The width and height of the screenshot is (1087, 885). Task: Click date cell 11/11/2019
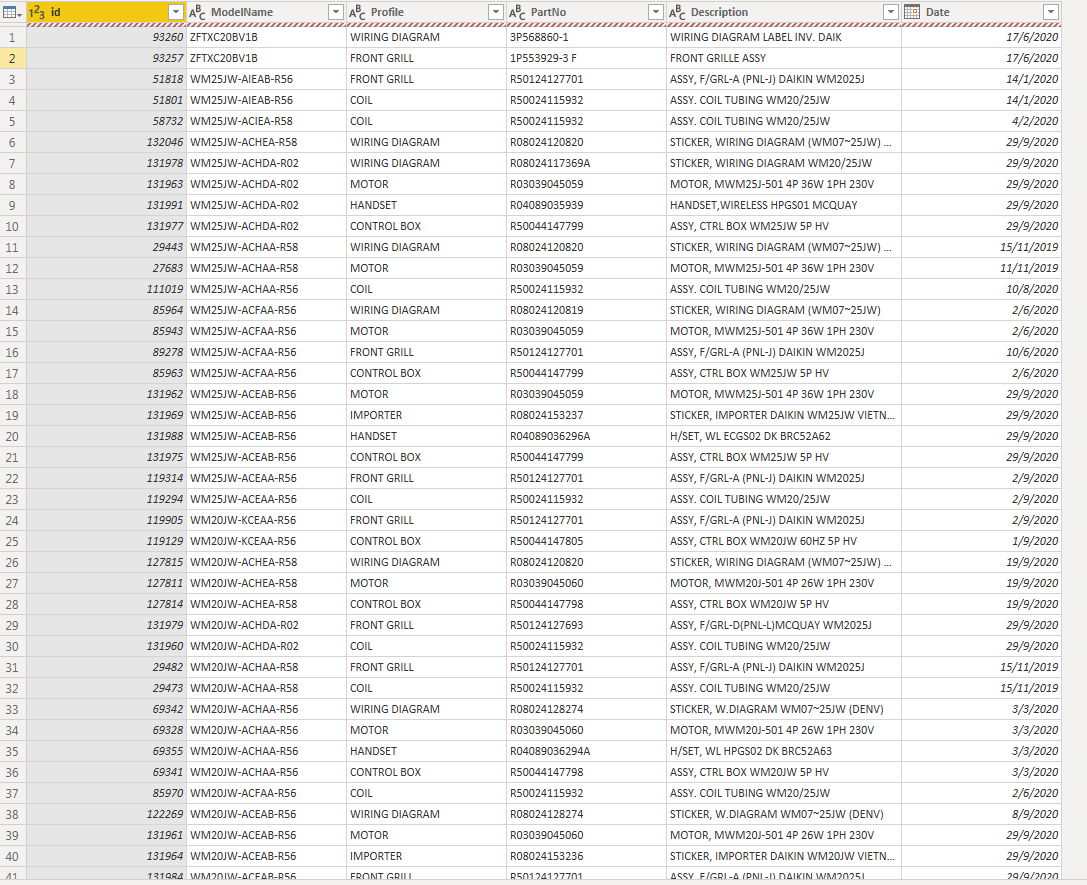coord(982,268)
